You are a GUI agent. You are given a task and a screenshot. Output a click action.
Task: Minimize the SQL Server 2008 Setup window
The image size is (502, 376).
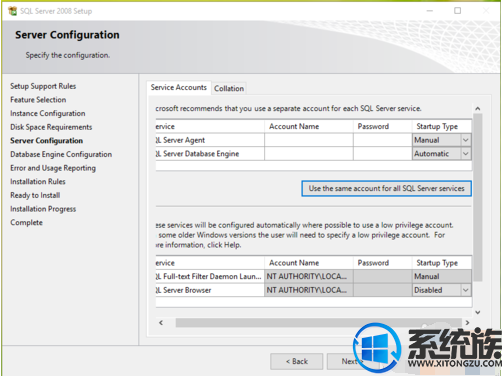(430, 11)
